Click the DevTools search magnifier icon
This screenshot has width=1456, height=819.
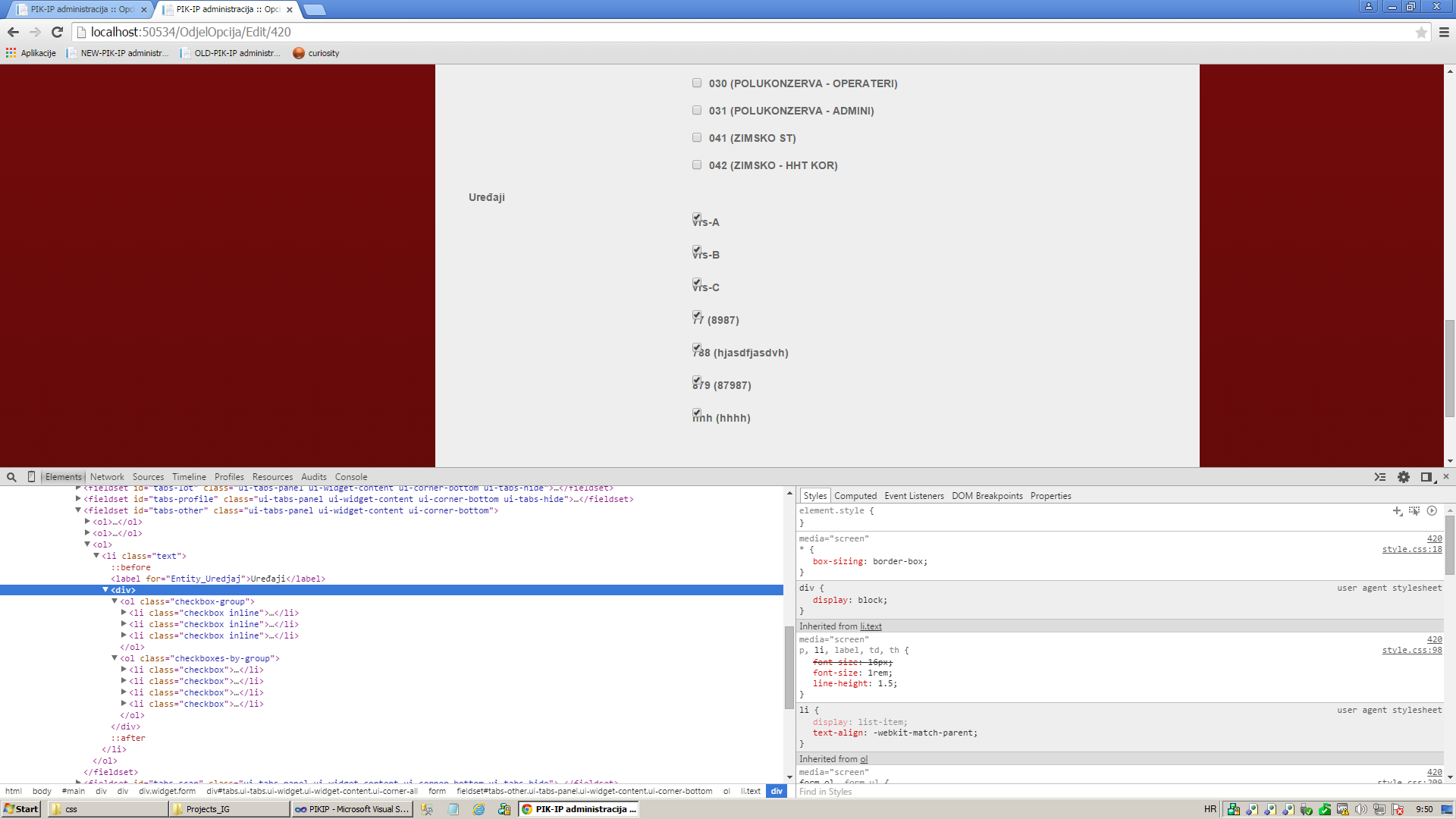click(11, 477)
